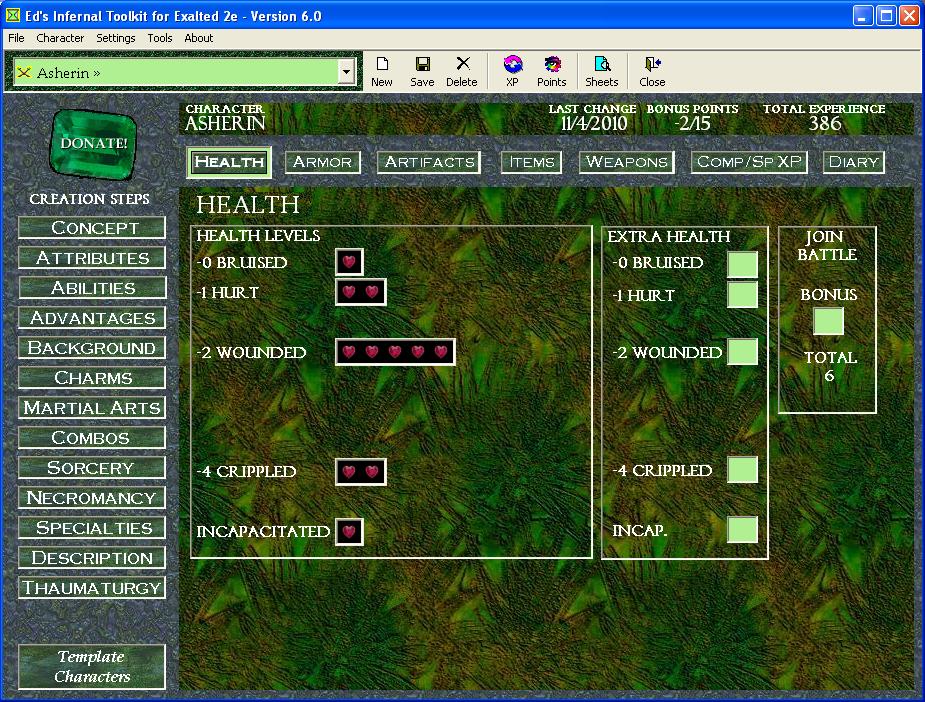Click the extra Incap. health box
The image size is (925, 702).
tap(742, 529)
